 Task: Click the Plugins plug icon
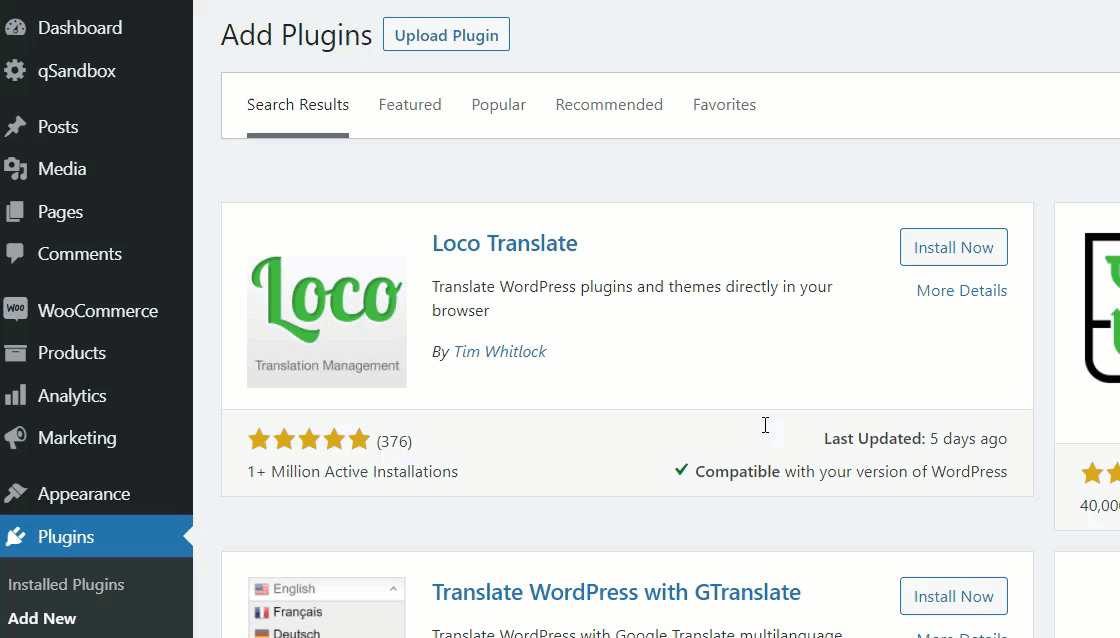click(x=15, y=537)
